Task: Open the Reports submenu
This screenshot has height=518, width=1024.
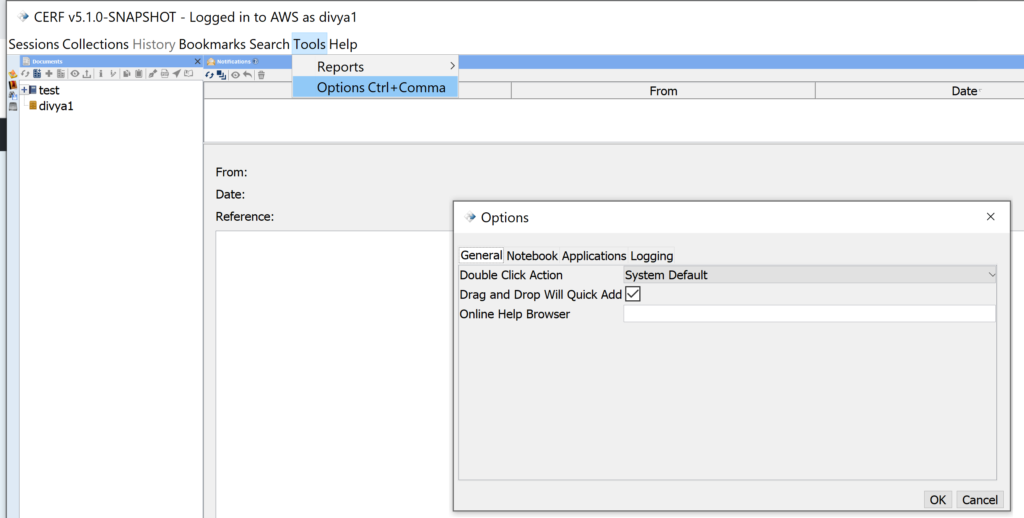Action: pos(375,67)
